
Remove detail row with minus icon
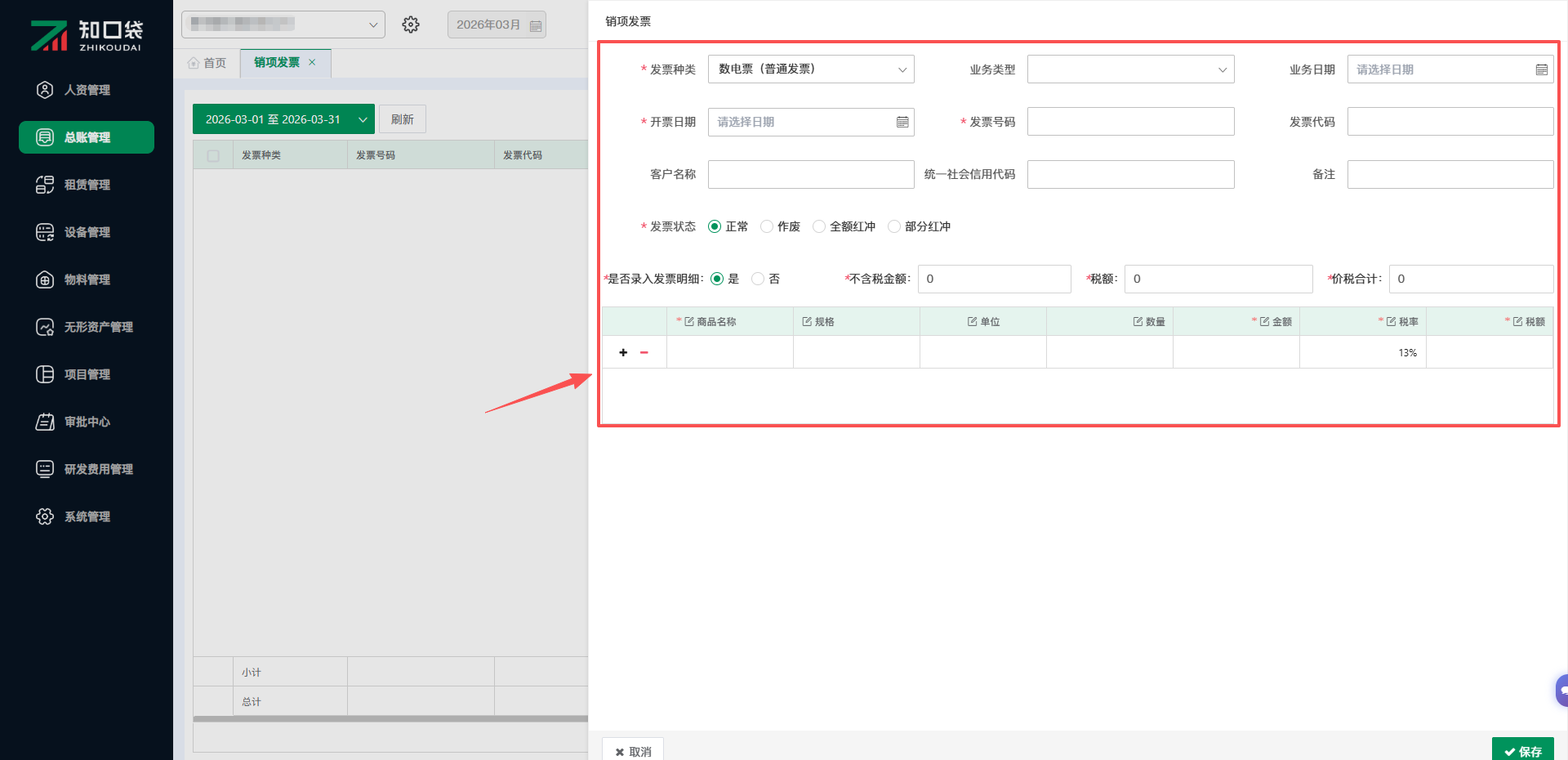click(644, 352)
